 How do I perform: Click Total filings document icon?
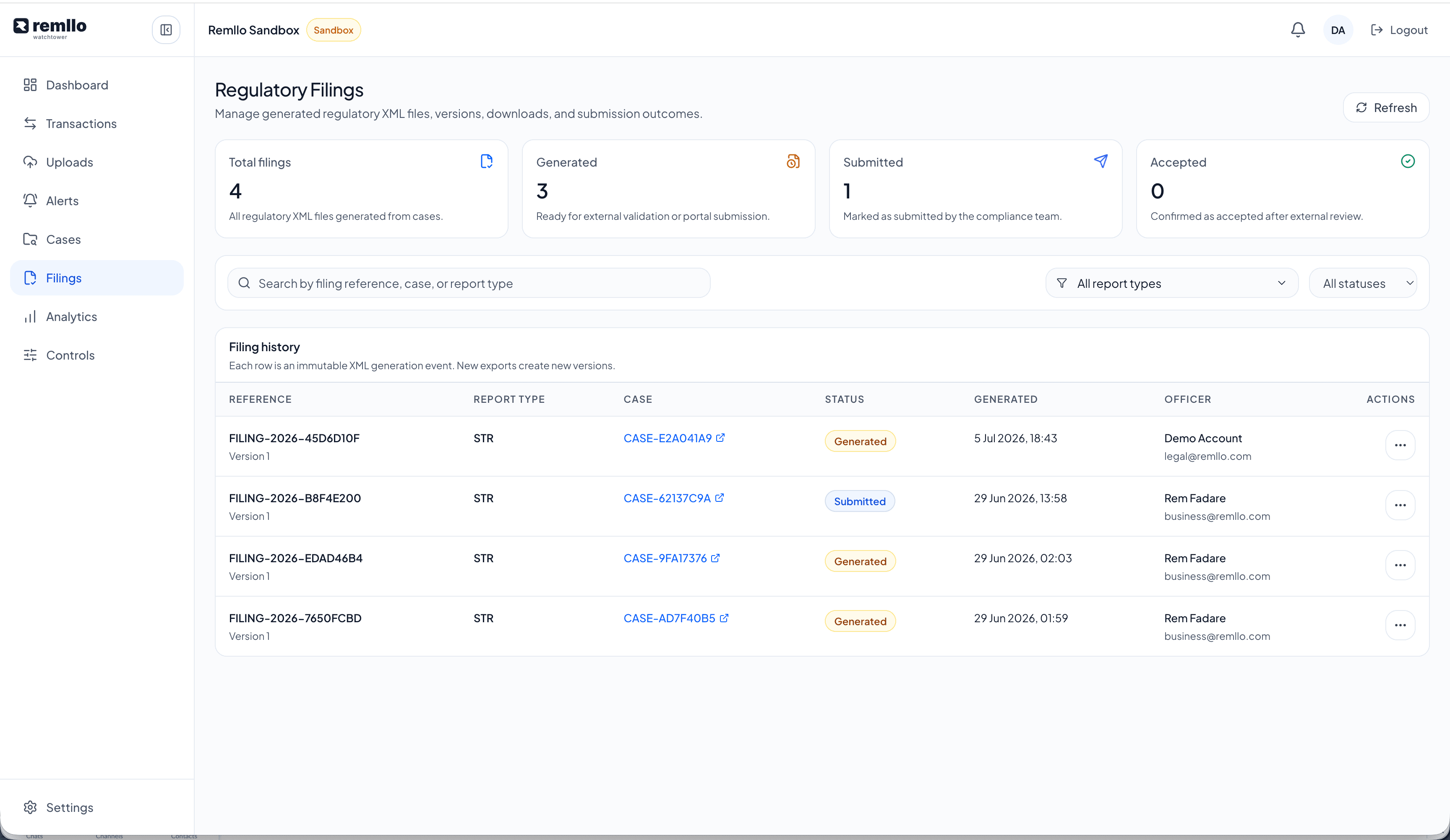click(486, 161)
